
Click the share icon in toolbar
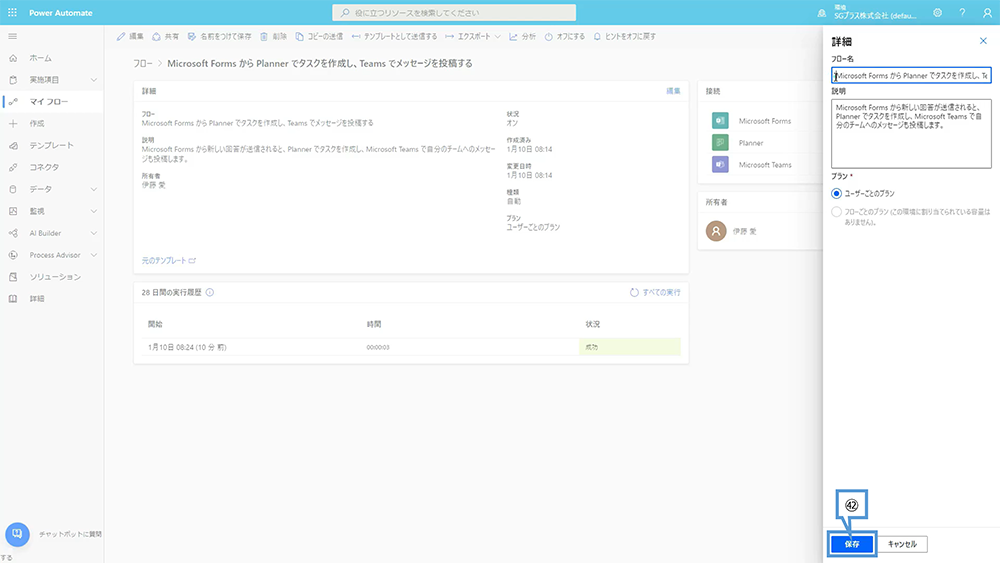(156, 36)
